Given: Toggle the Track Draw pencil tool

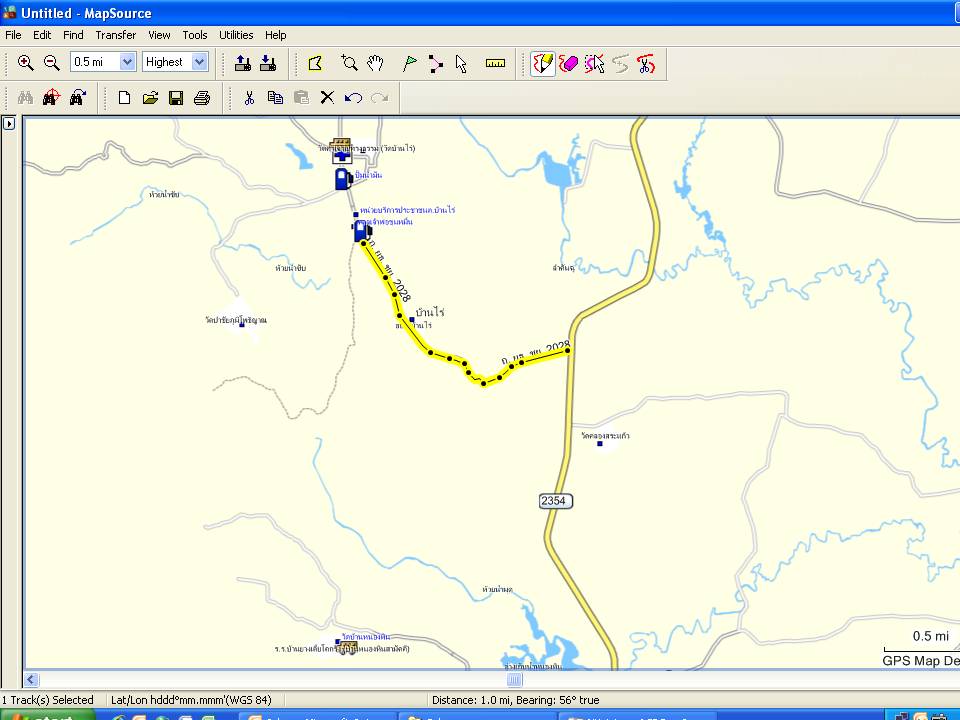Looking at the screenshot, I should 543,63.
